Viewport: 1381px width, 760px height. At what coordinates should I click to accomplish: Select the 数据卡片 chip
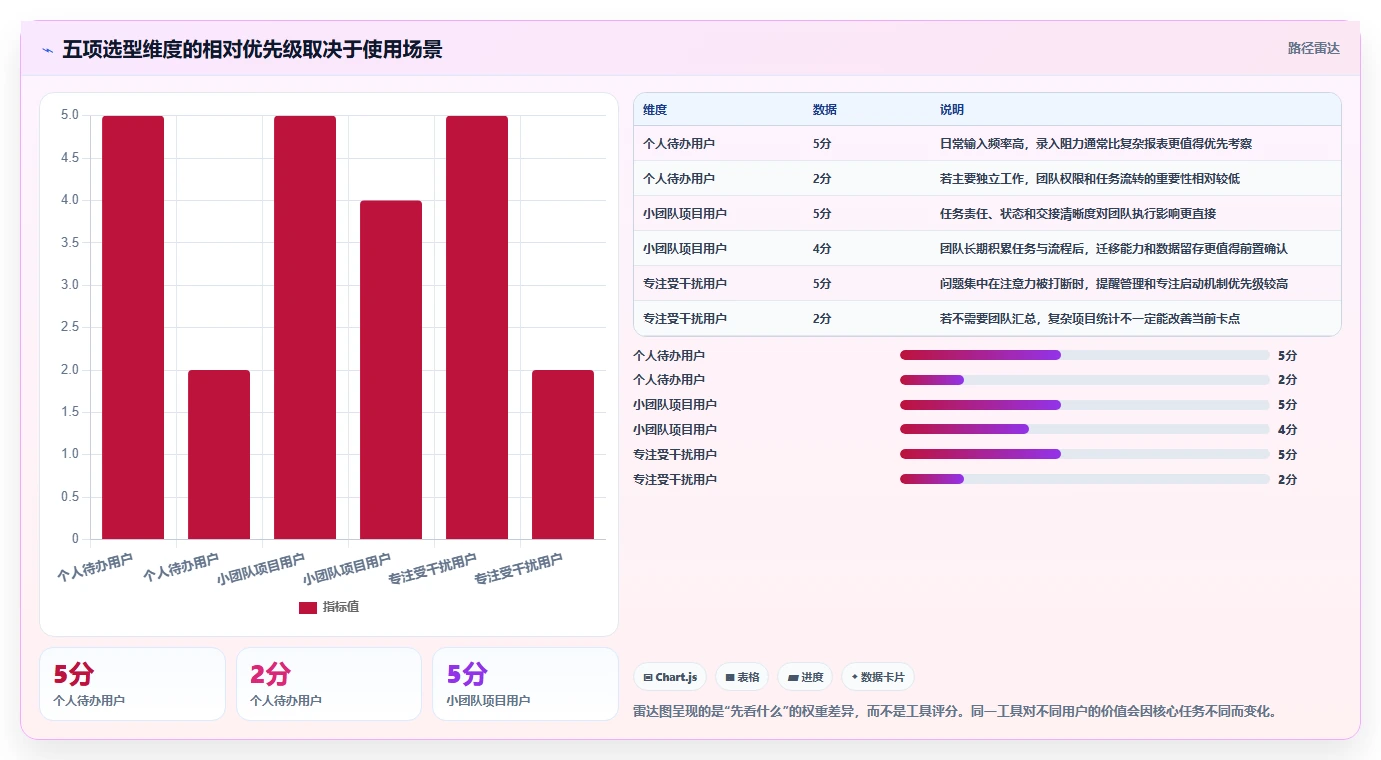(878, 677)
